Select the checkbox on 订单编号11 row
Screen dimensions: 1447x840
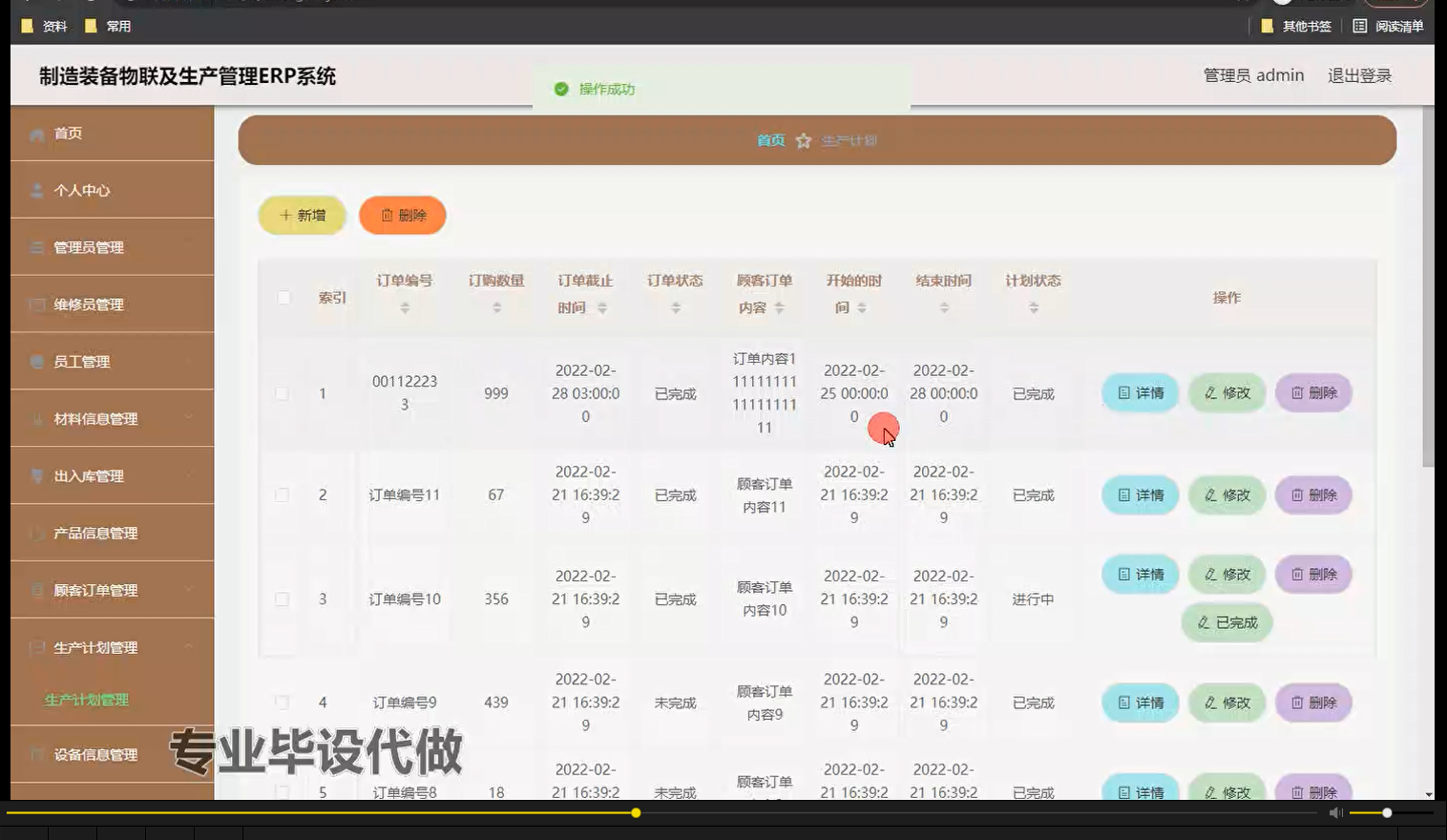pos(283,494)
